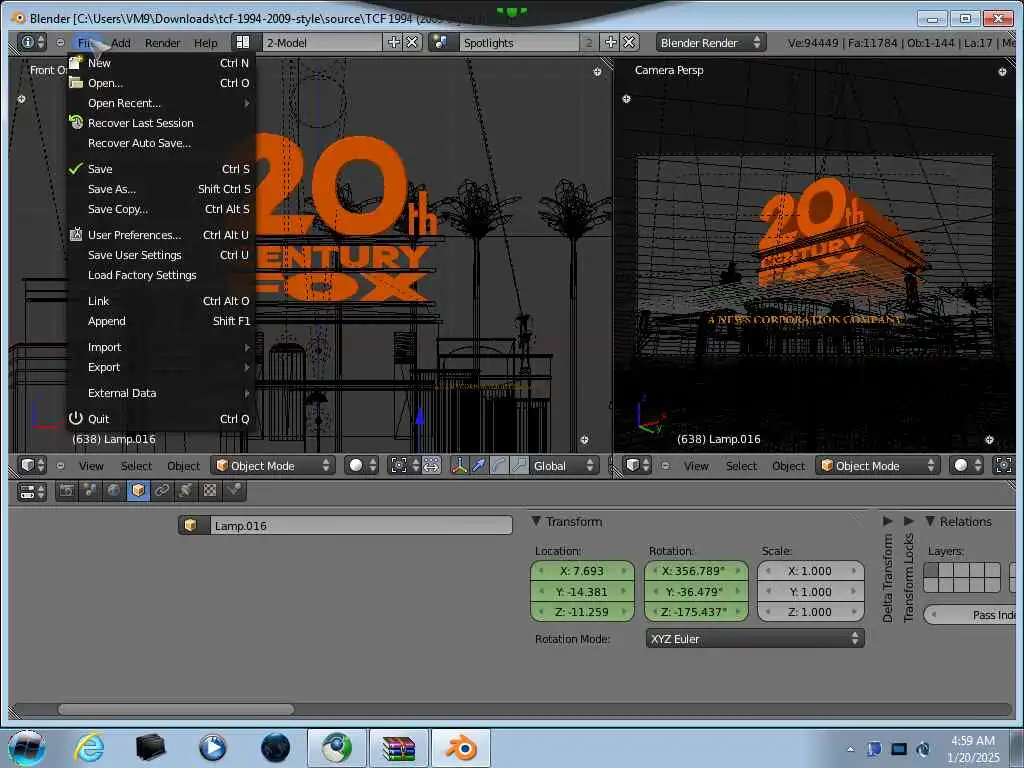Collapse Camera viewport header menus
1024x768 pixels.
(x=665, y=466)
